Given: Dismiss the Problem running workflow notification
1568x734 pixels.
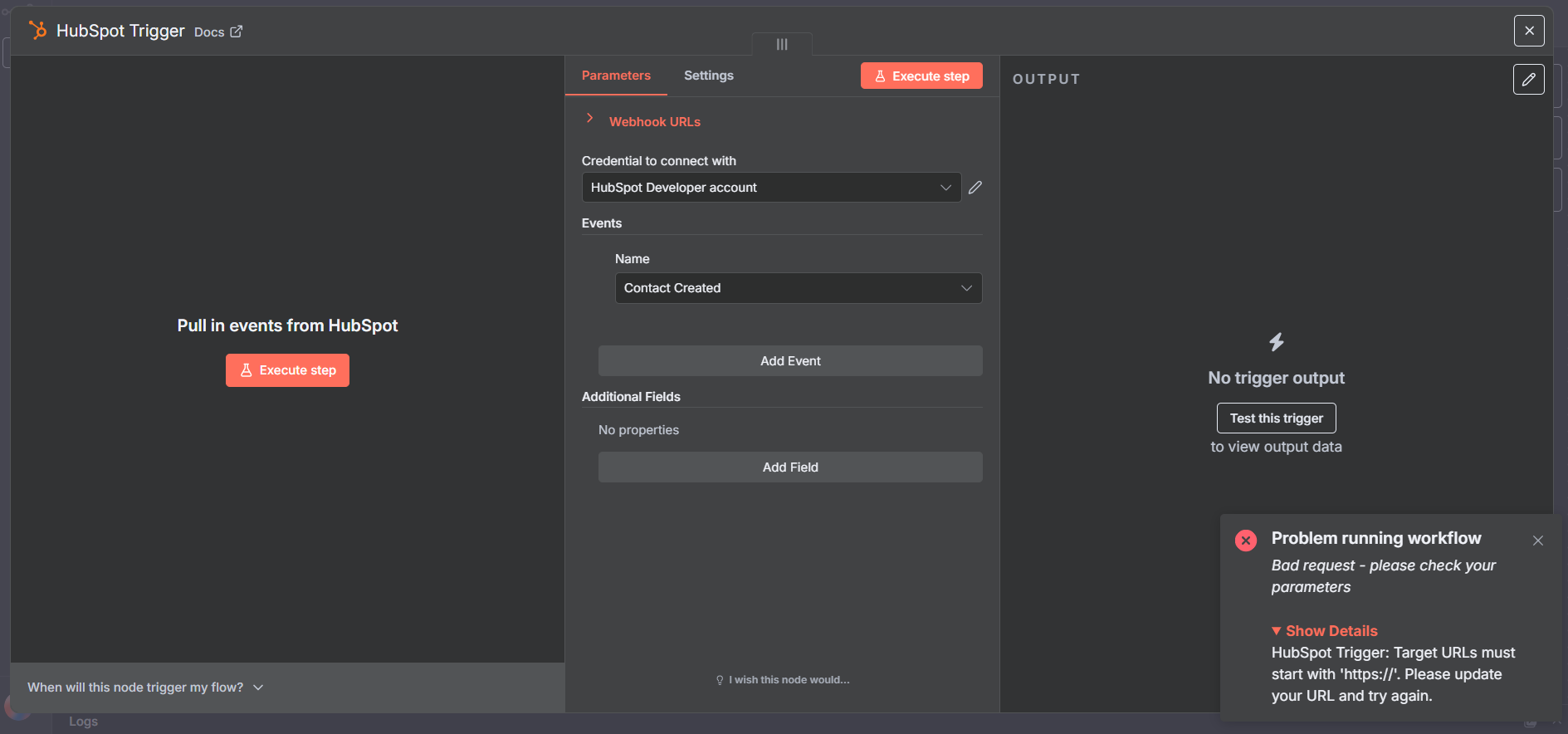Looking at the screenshot, I should click(1537, 541).
